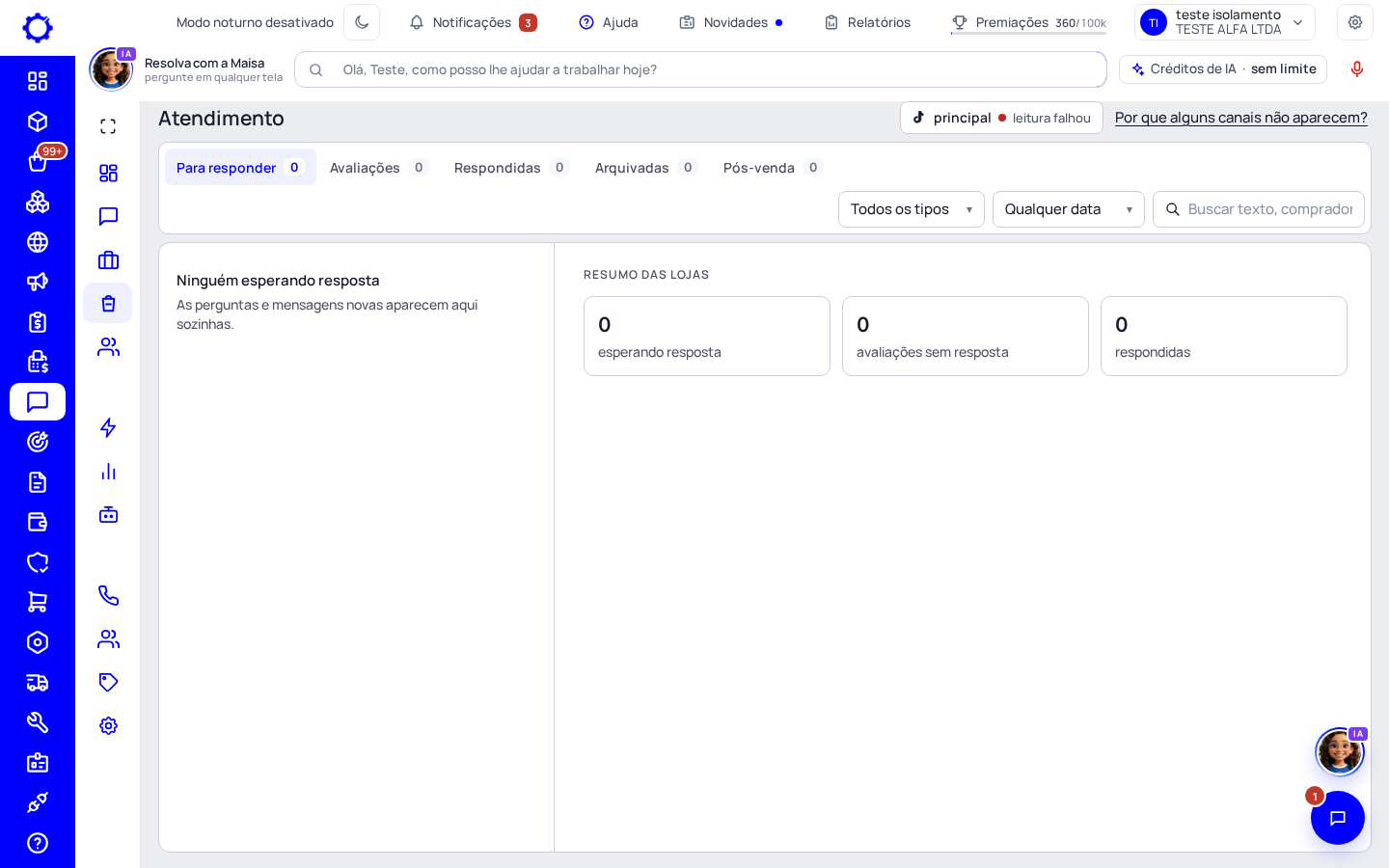Open the floating chat button with badge 1
1389x868 pixels.
coord(1338,818)
